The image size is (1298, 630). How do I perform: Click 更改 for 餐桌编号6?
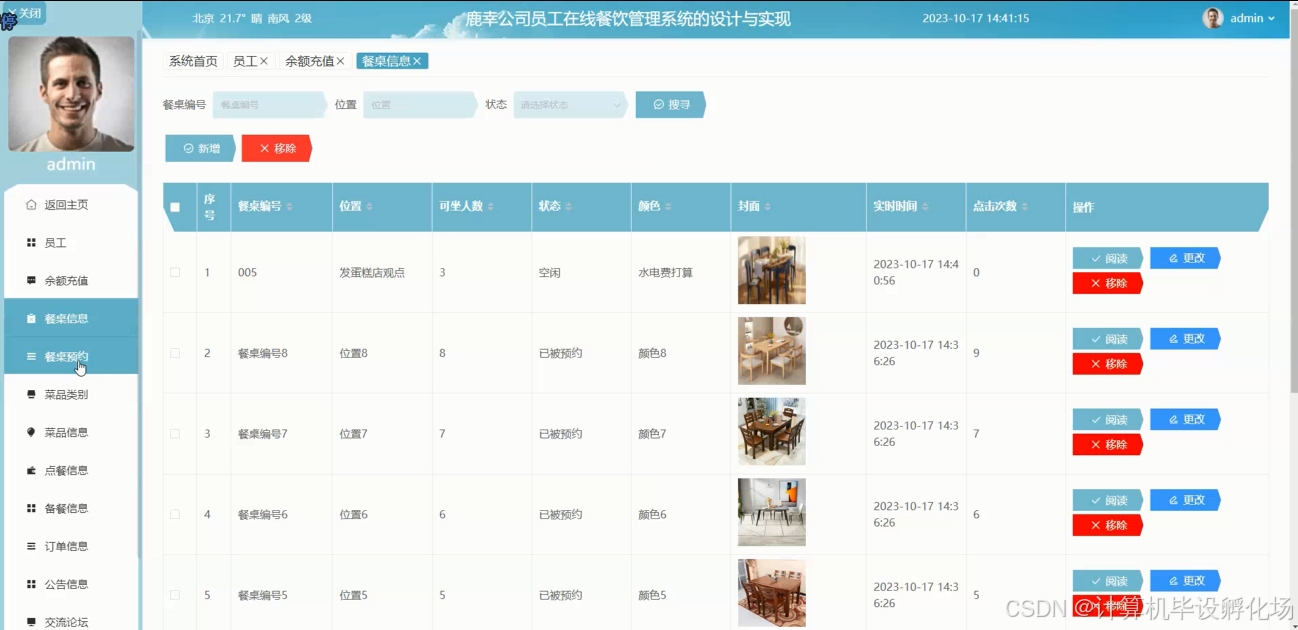pos(1185,500)
